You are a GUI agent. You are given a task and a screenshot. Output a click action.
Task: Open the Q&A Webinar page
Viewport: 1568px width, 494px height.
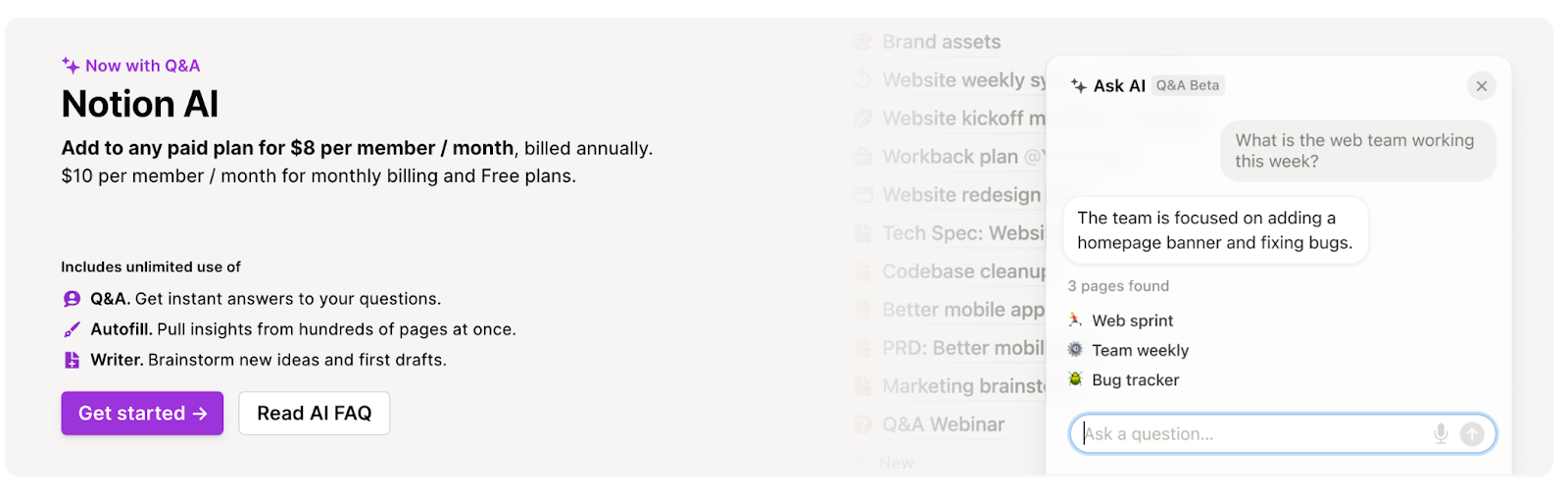(943, 424)
